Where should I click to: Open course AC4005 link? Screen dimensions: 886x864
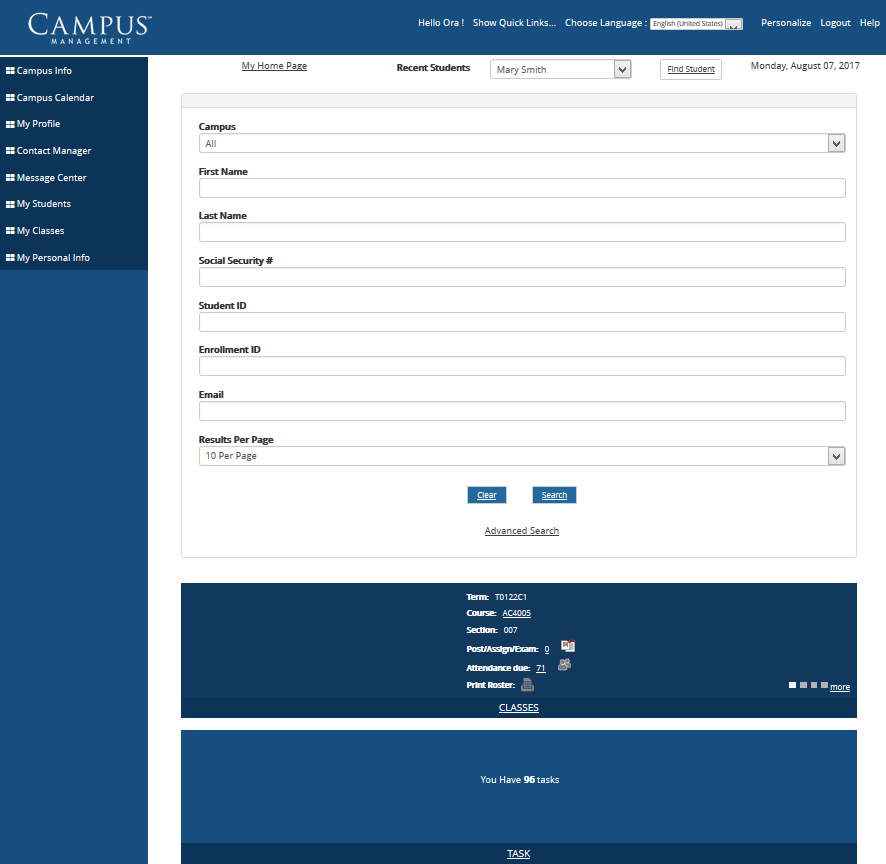coord(516,613)
